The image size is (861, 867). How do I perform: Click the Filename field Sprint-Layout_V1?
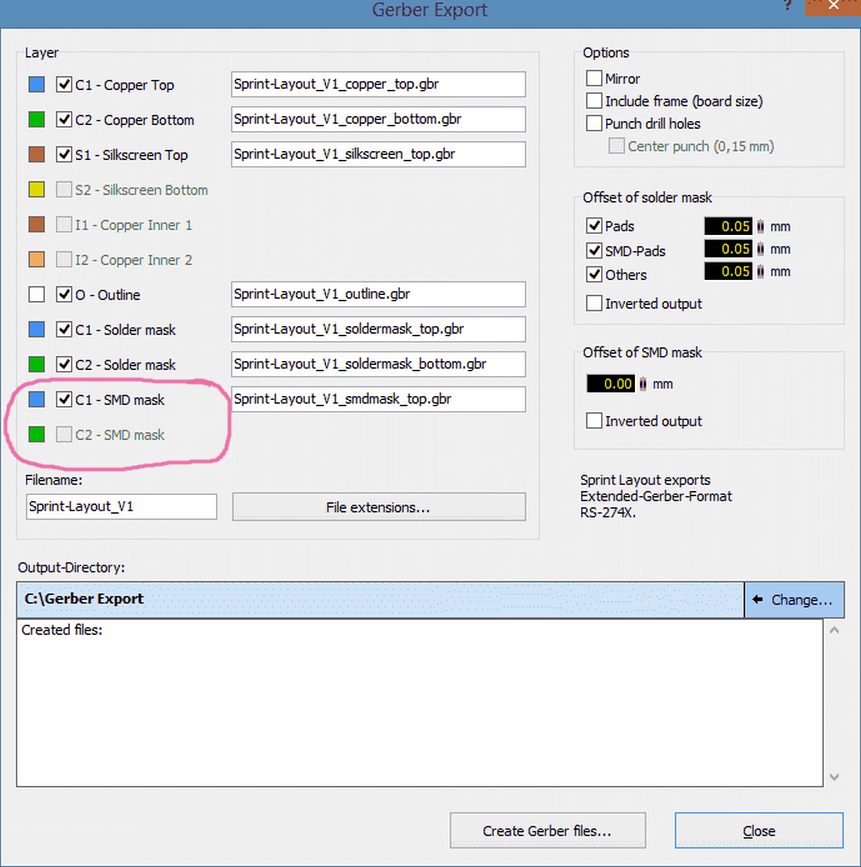coord(121,506)
